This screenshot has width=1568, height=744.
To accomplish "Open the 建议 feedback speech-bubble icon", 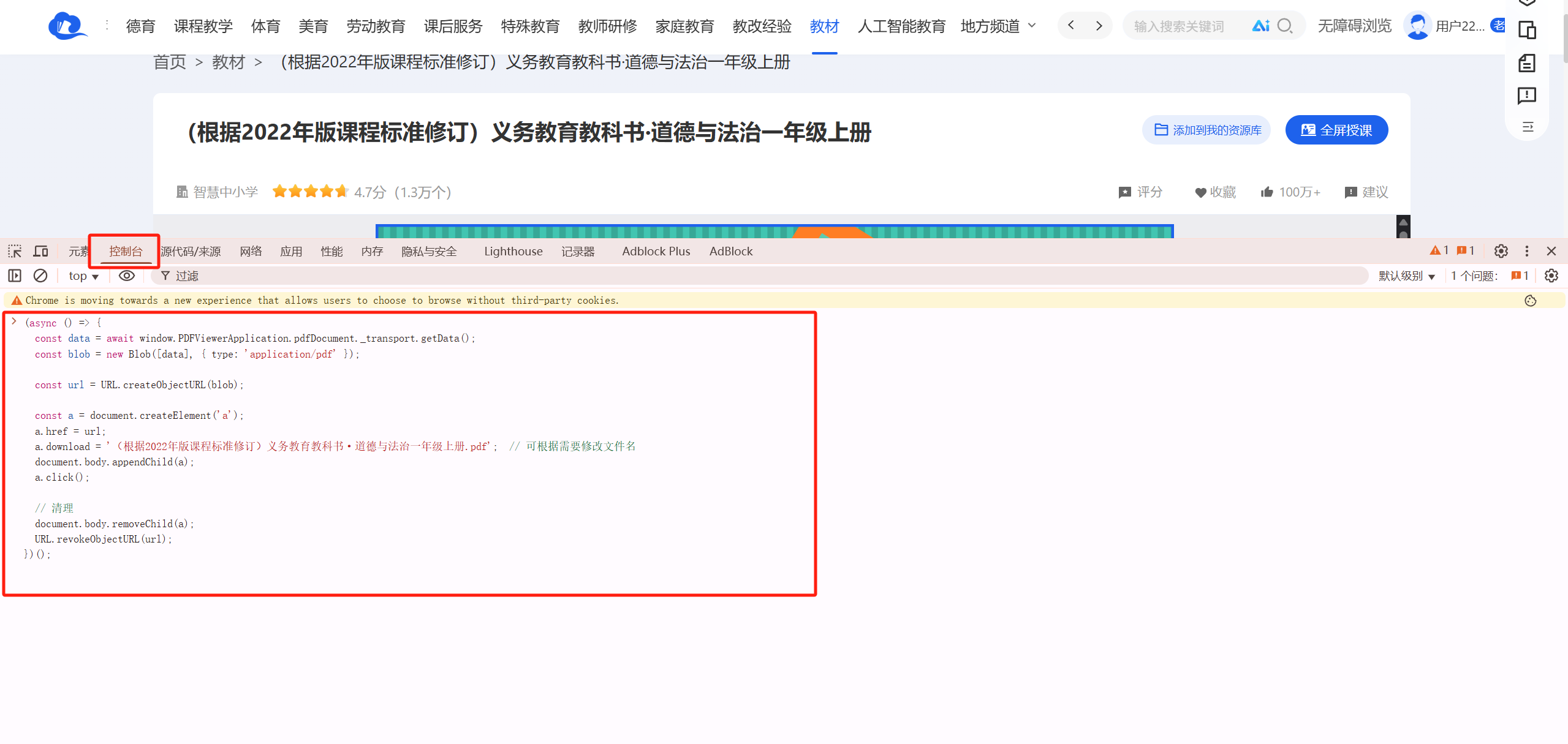I will click(x=1350, y=192).
